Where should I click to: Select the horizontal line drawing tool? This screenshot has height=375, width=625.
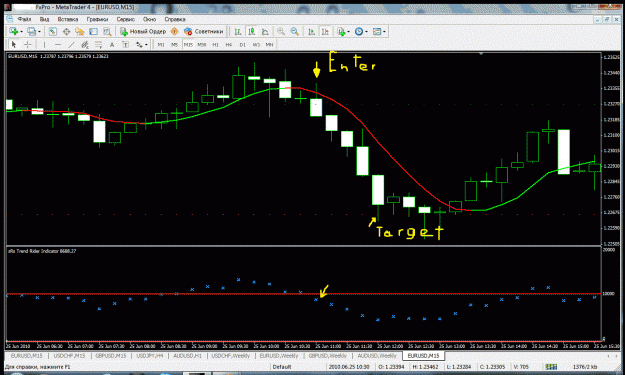(58, 45)
